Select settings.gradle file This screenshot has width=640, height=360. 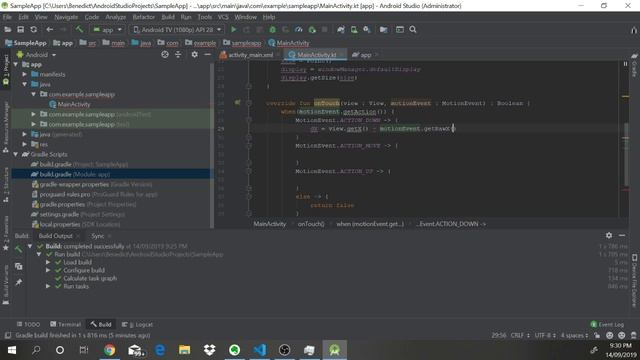[78, 214]
